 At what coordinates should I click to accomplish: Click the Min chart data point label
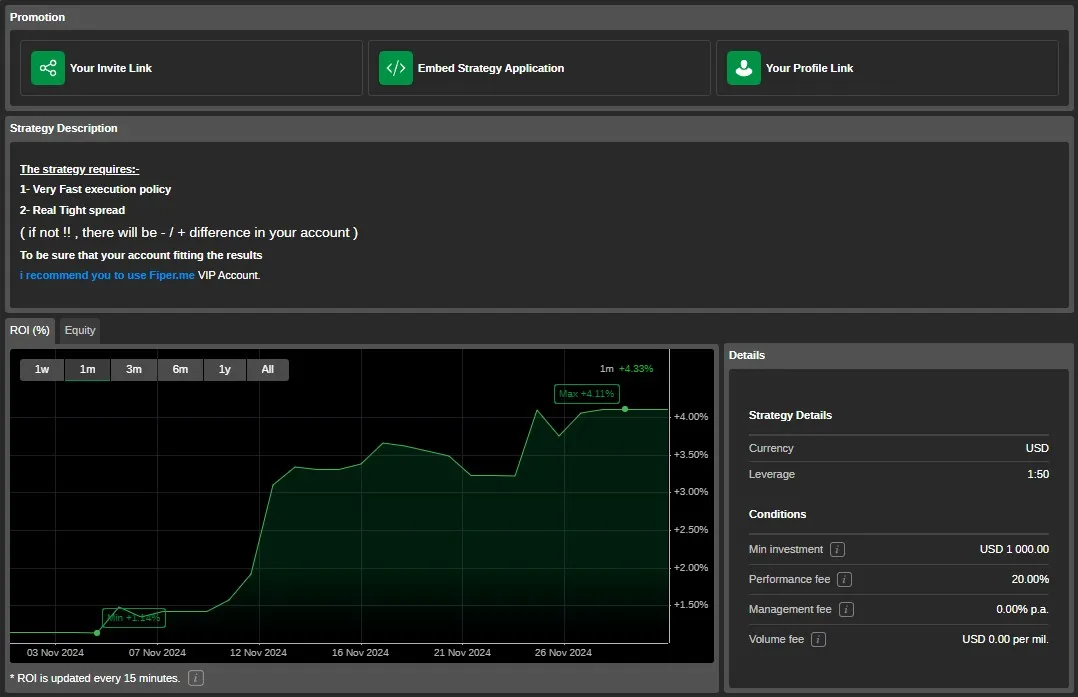tap(133, 618)
